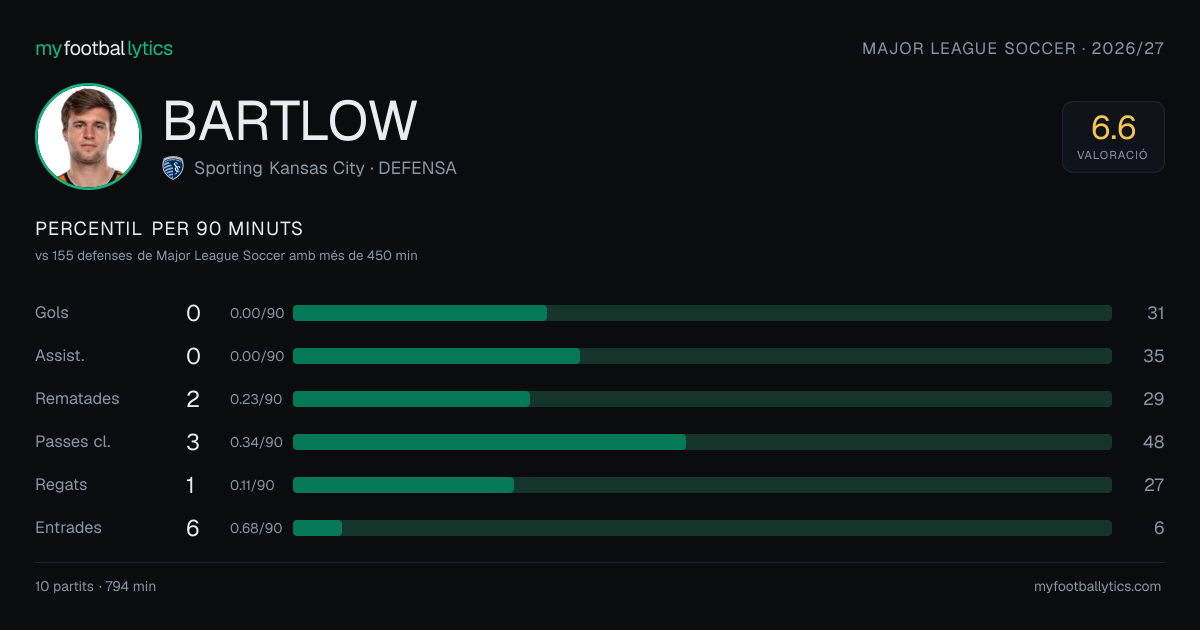Click the Sporting Kansas City team name
This screenshot has height=630, width=1200.
tap(279, 168)
